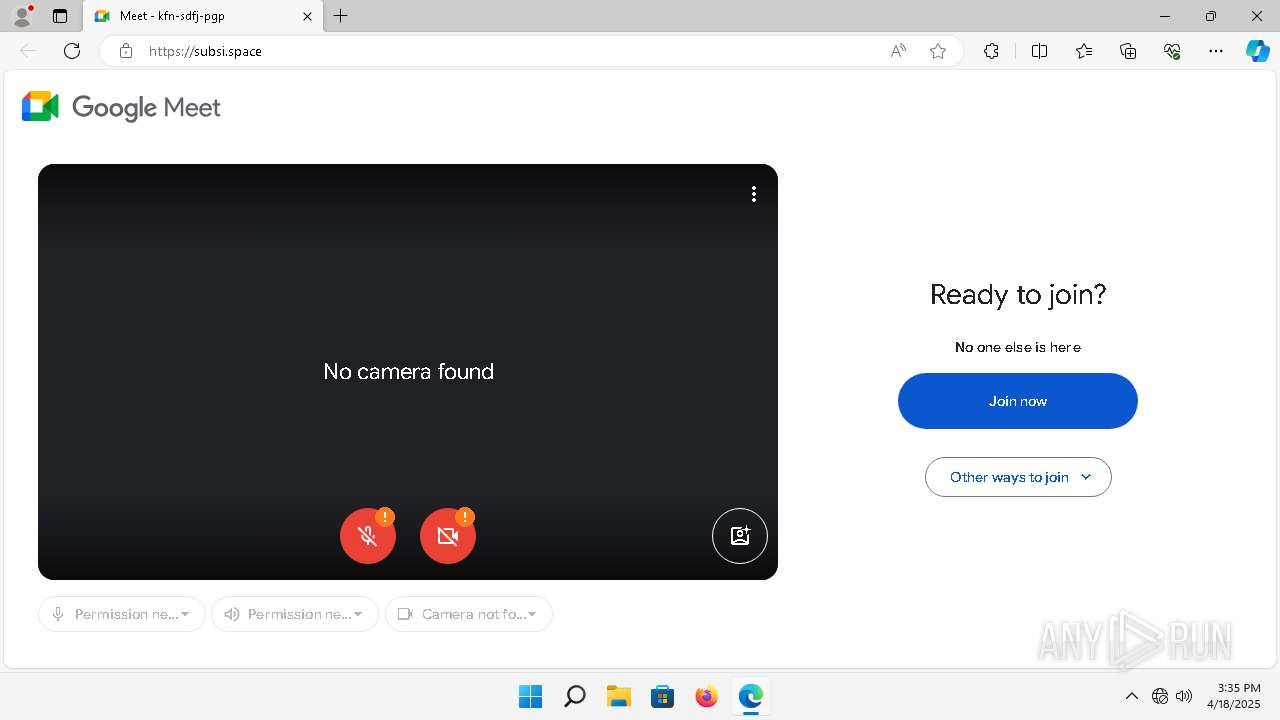Close the Meet - kfn-sdfj-pgp tab

308,16
